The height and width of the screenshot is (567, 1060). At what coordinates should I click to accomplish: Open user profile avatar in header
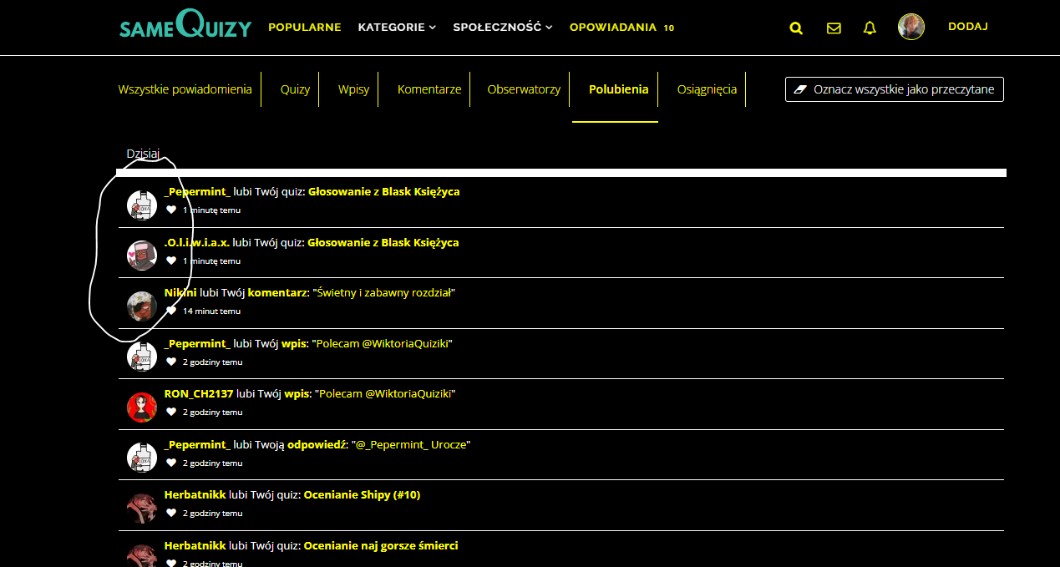910,27
